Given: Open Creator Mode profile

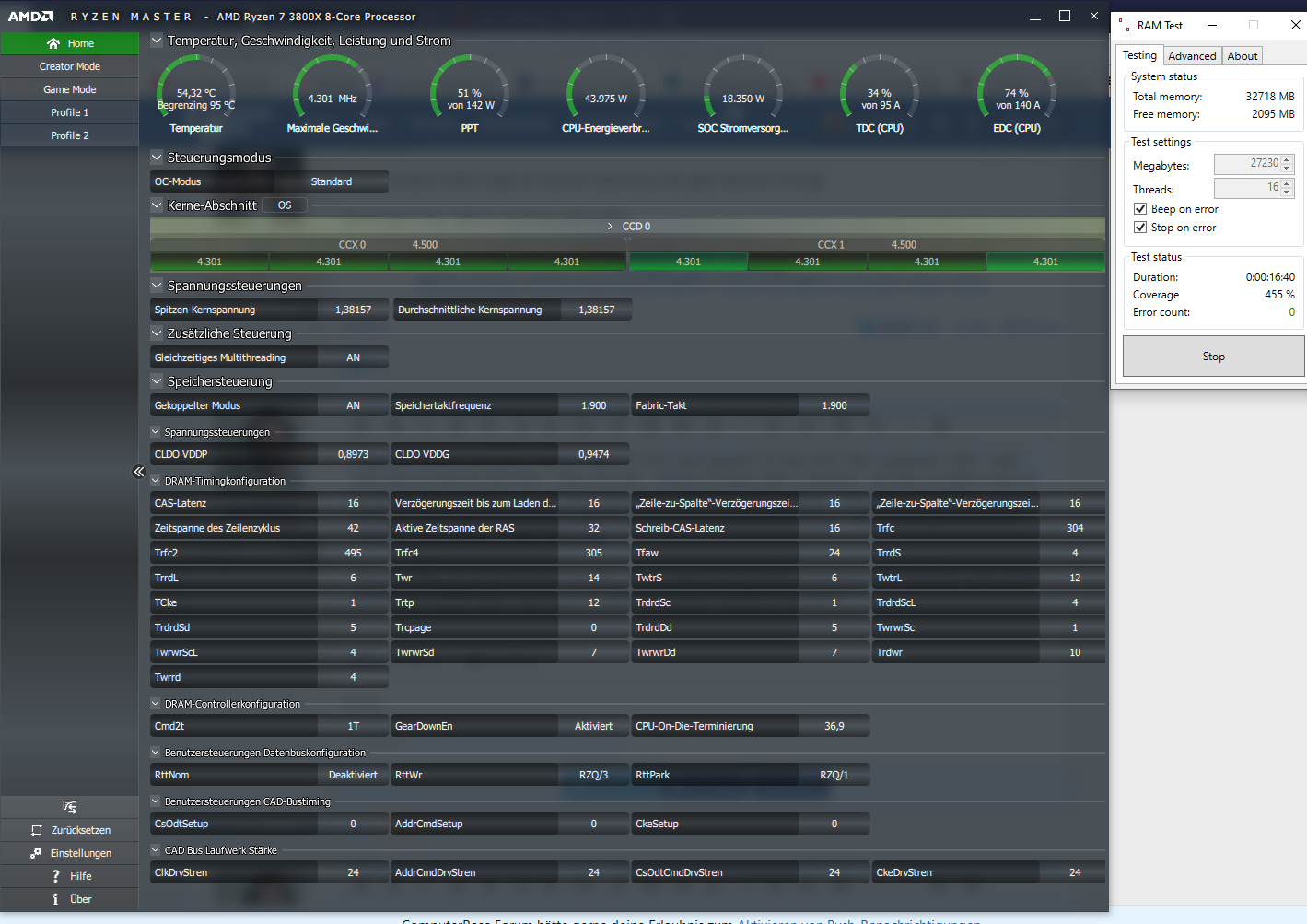Looking at the screenshot, I should [x=70, y=66].
